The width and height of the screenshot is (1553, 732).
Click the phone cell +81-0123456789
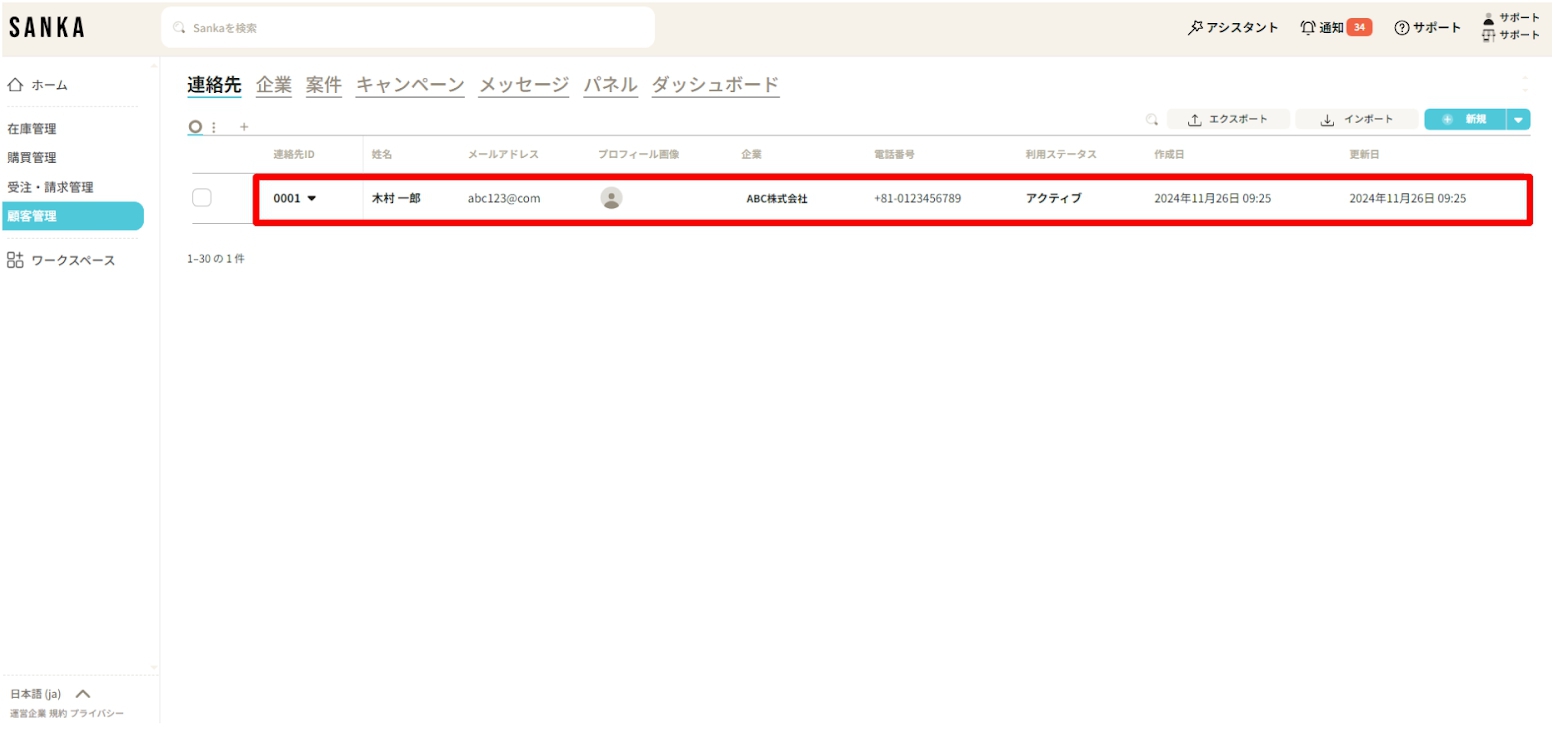(917, 199)
